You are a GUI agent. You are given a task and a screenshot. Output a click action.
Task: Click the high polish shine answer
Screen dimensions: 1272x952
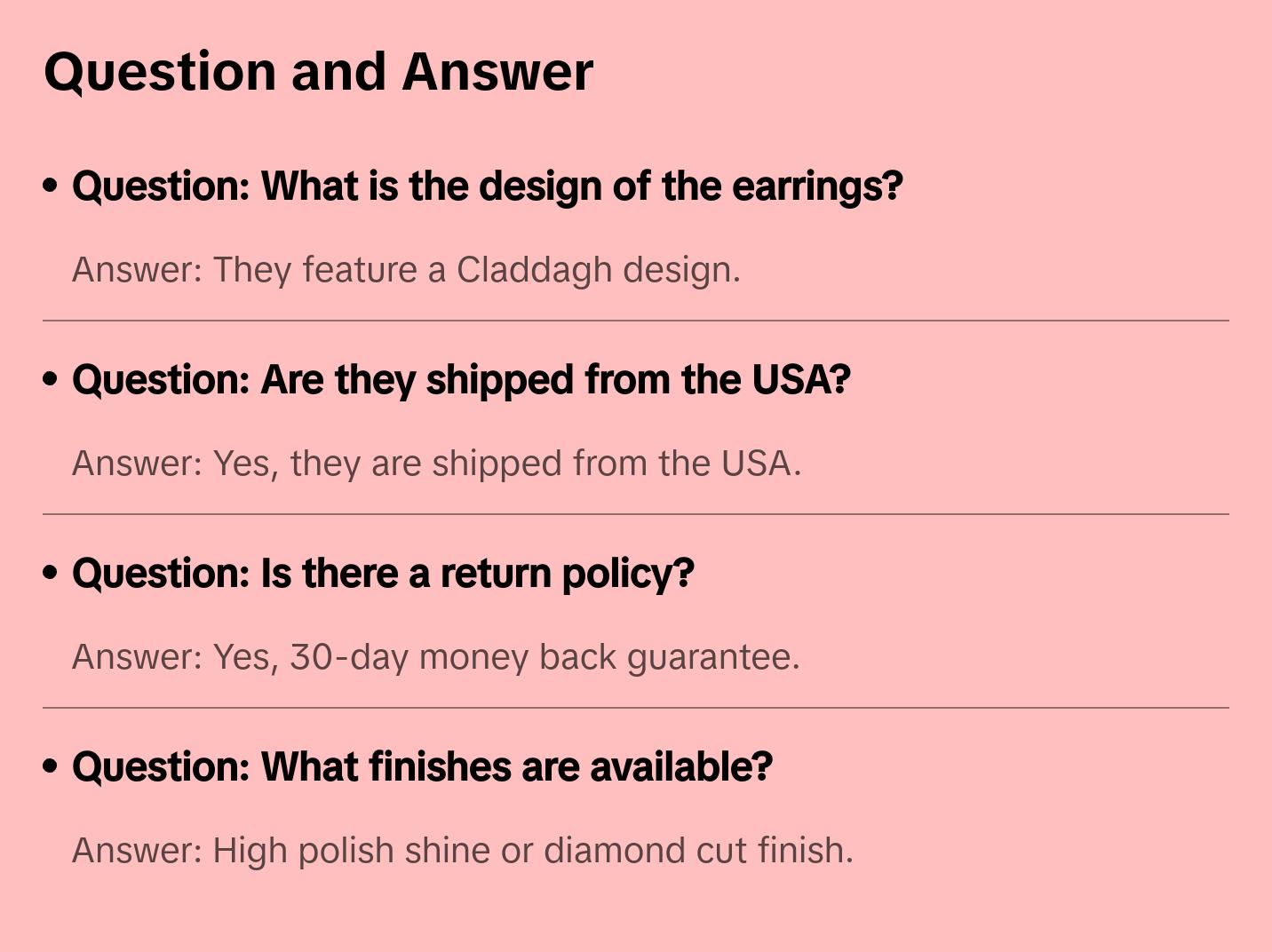pos(462,851)
